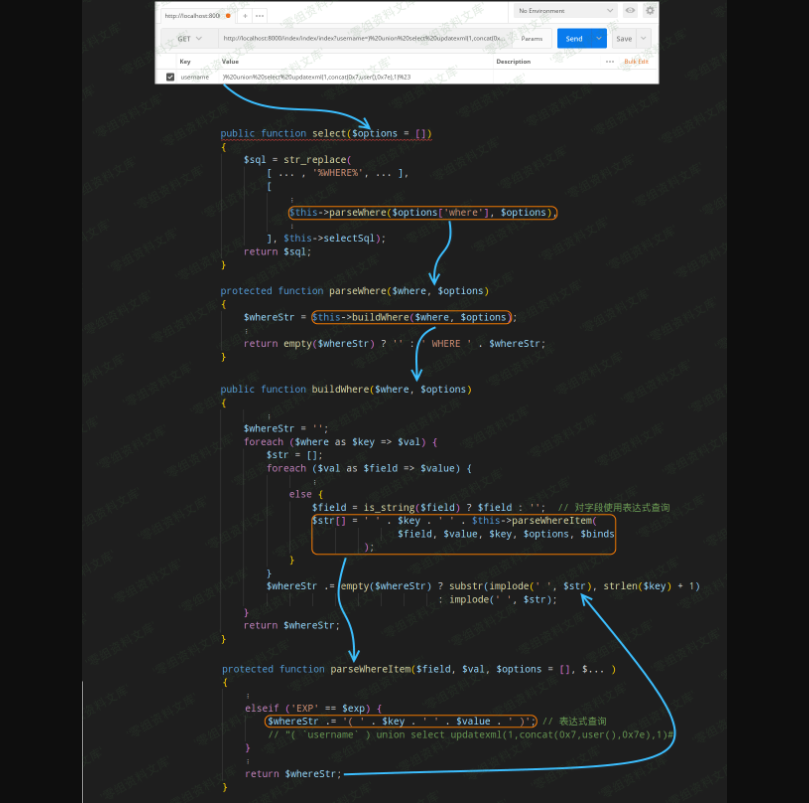The height and width of the screenshot is (803, 809).
Task: Expand the Save options dropdown arrow
Action: click(643, 38)
